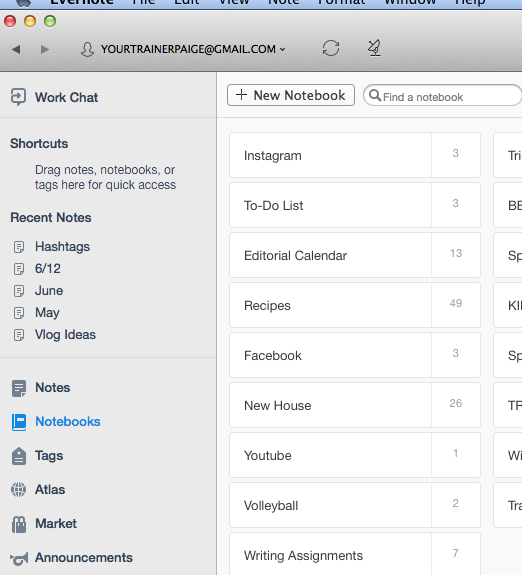The image size is (522, 575).
Task: Click the Market bag icon
Action: click(x=19, y=524)
